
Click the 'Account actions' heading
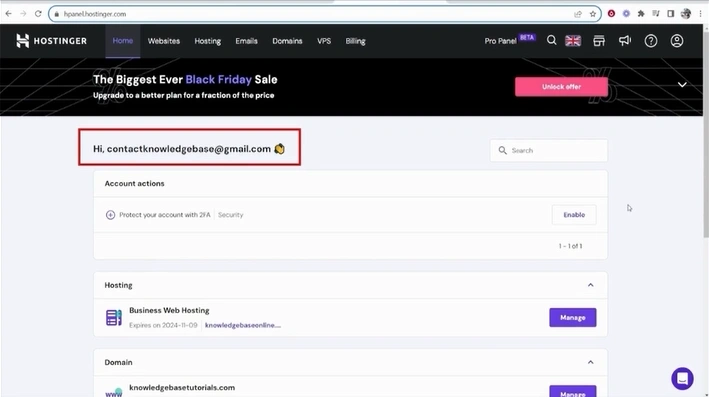tap(134, 184)
